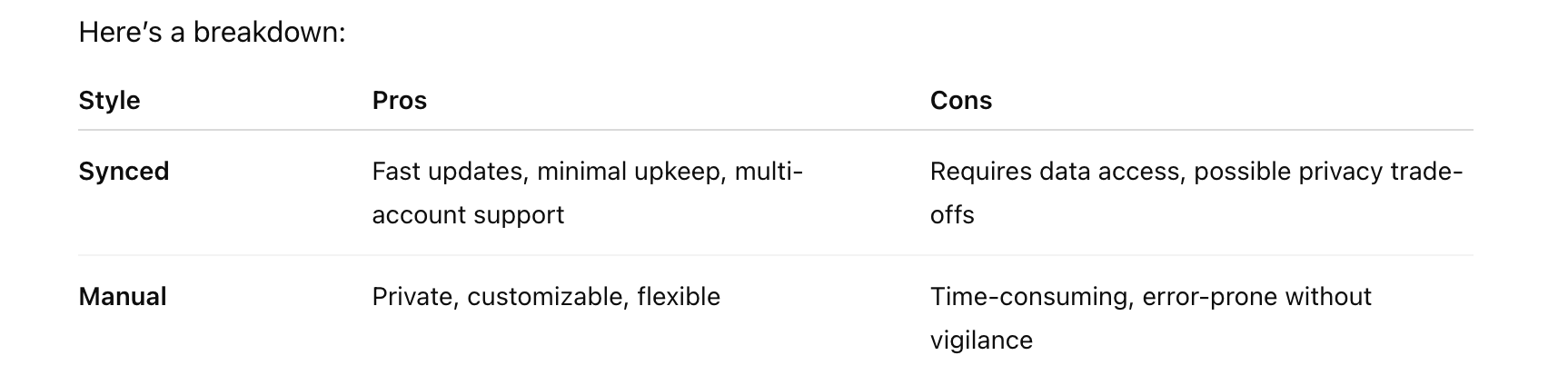
Task: Click the "account support" text line
Action: [468, 215]
